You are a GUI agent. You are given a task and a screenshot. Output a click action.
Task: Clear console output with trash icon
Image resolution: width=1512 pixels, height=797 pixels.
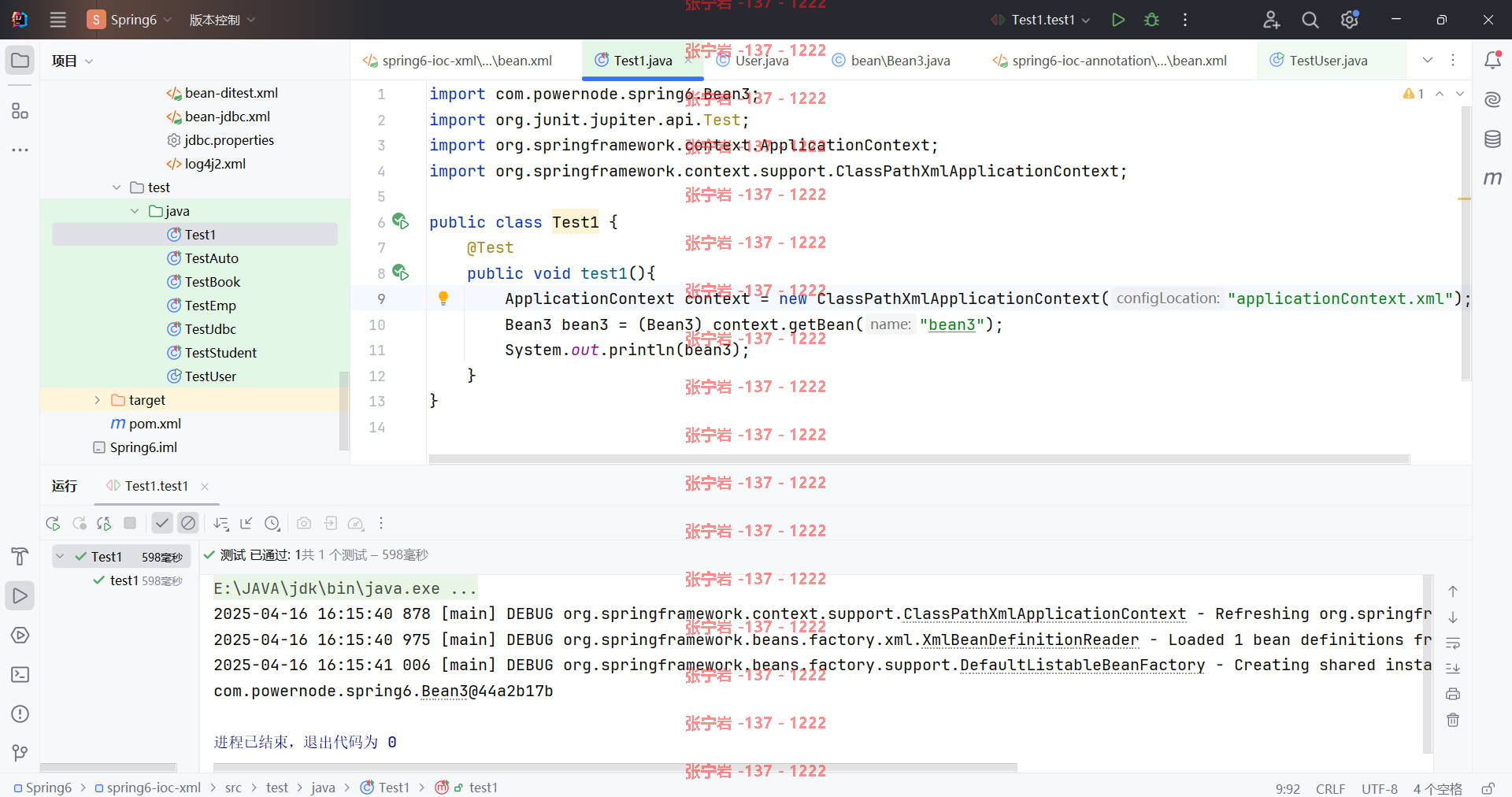pyautogui.click(x=1453, y=720)
